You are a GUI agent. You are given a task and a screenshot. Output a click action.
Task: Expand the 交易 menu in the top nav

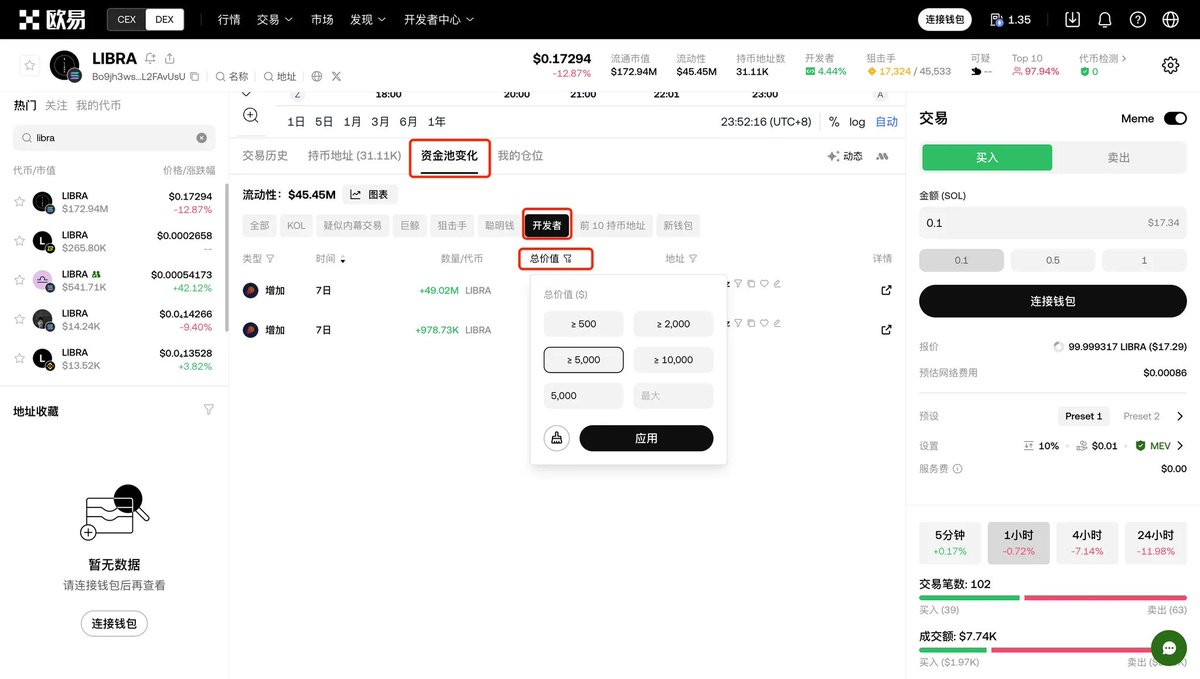tap(275, 19)
